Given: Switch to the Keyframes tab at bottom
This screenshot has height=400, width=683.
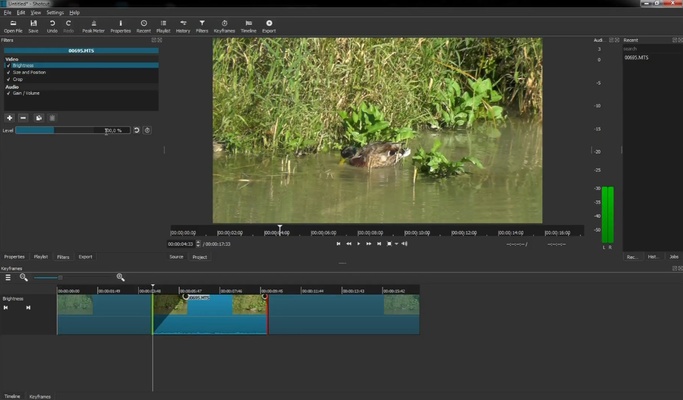Looking at the screenshot, I should 40,396.
